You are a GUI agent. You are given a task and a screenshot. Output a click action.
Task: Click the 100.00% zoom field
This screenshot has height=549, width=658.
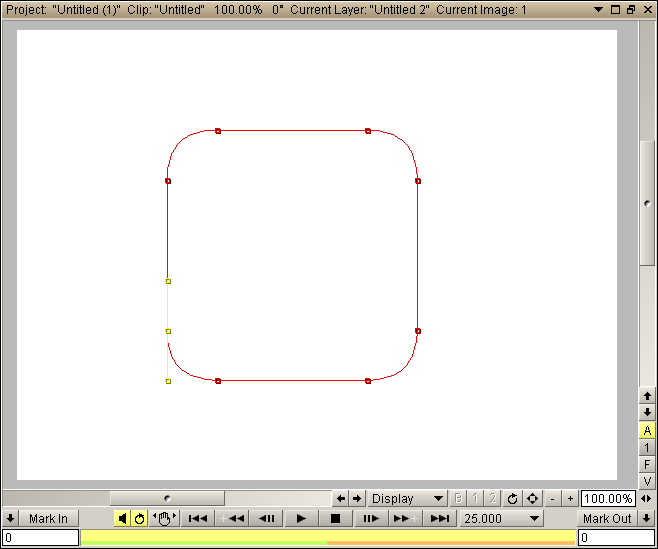click(608, 498)
